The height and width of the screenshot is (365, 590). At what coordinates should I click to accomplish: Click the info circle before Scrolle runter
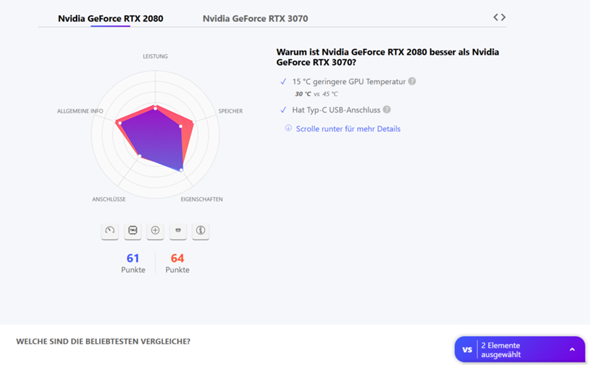pos(288,128)
